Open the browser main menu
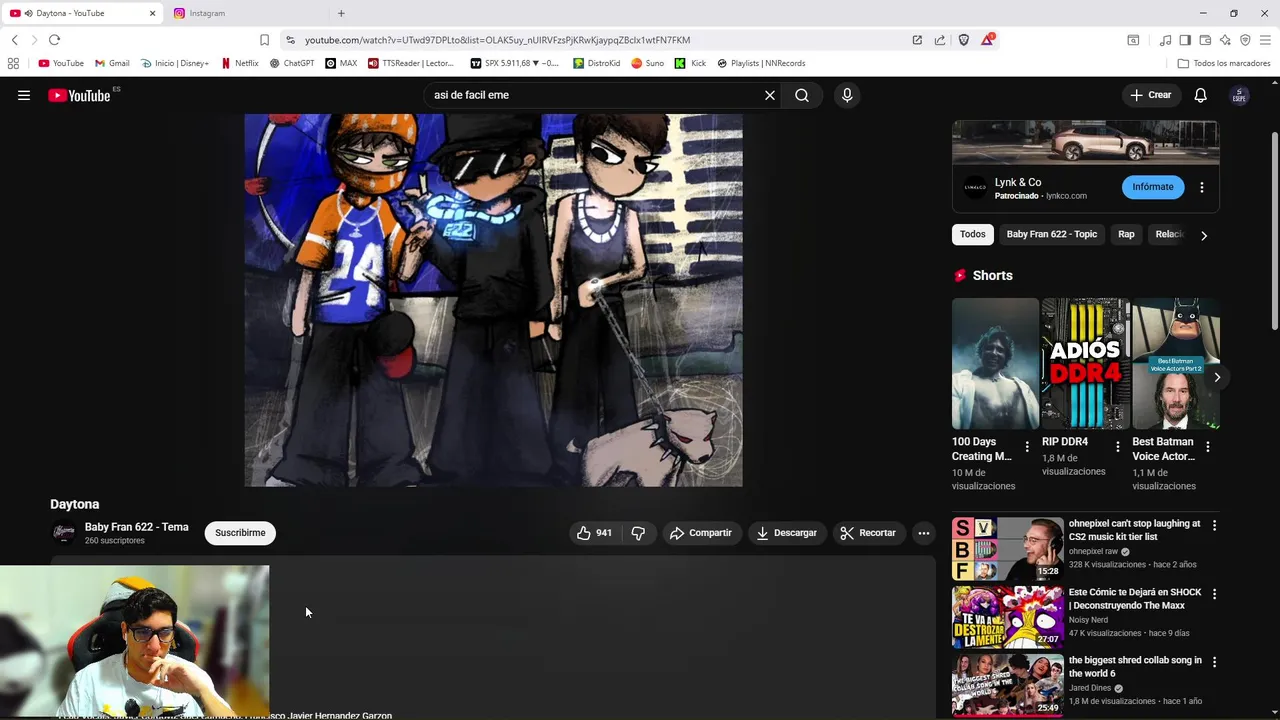Viewport: 1280px width, 720px height. pyautogui.click(x=1266, y=40)
